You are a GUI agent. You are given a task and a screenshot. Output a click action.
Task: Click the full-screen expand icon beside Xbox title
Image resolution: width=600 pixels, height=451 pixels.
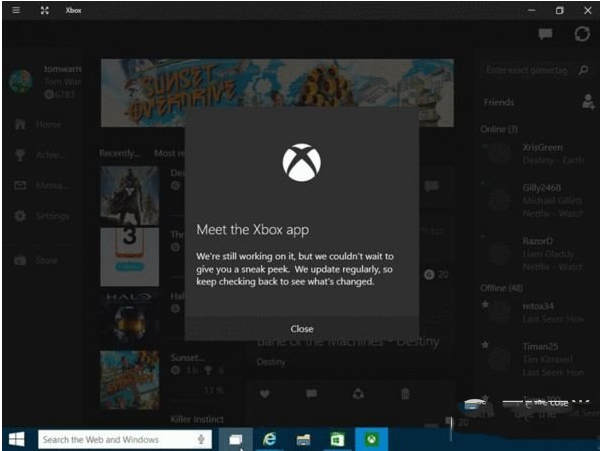pos(44,10)
